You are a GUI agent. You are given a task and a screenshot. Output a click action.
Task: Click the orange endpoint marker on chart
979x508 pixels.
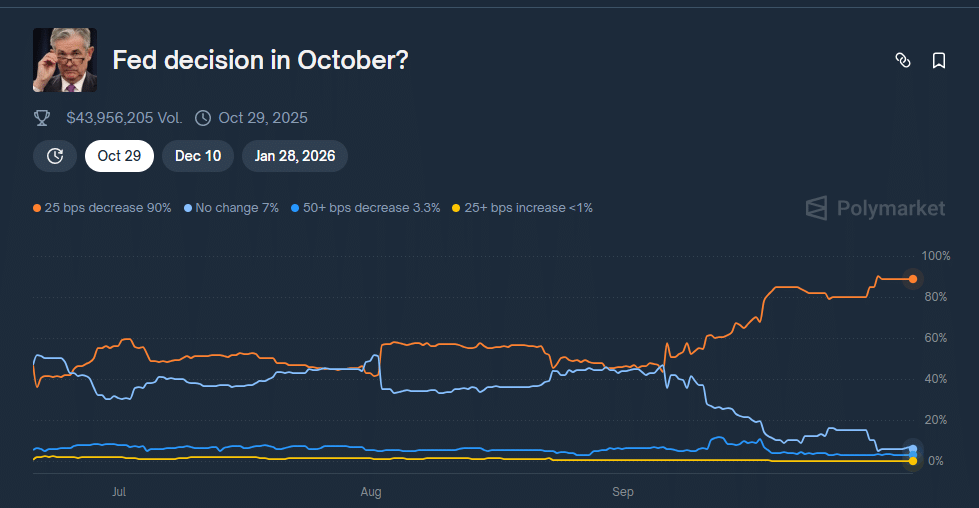(913, 279)
